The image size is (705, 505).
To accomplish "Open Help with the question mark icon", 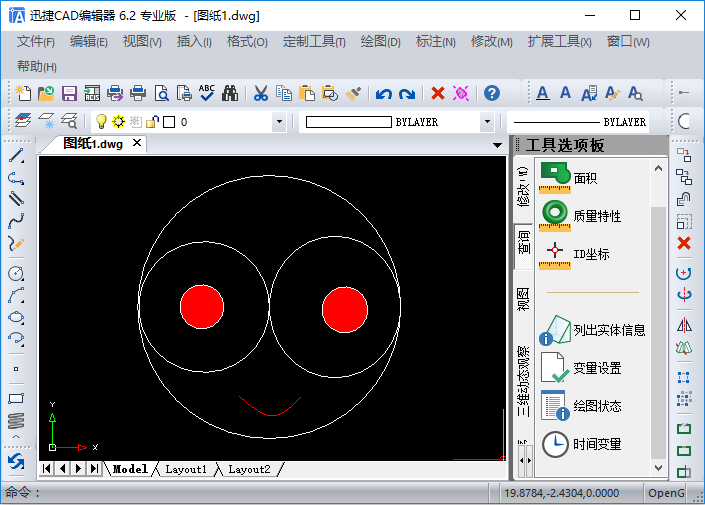I will point(492,93).
